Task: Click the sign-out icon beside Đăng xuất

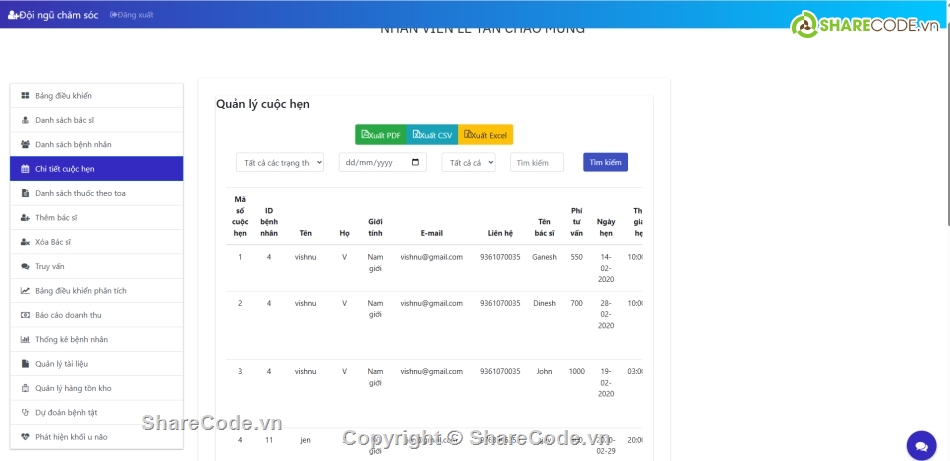Action: click(x=113, y=15)
